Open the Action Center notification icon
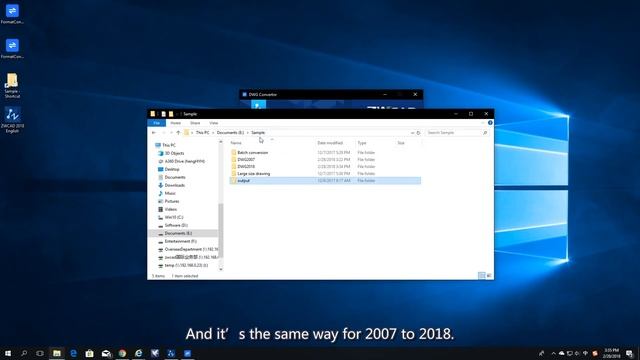Image resolution: width=640 pixels, height=360 pixels. click(630, 353)
